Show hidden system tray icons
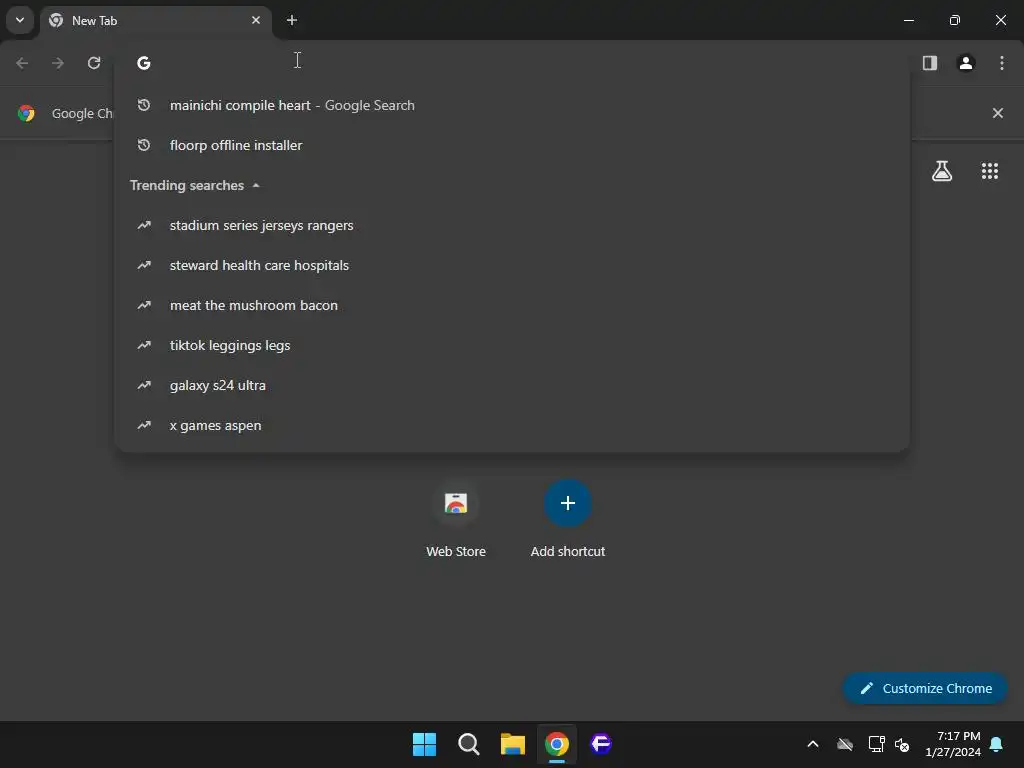The width and height of the screenshot is (1024, 768). pos(813,744)
